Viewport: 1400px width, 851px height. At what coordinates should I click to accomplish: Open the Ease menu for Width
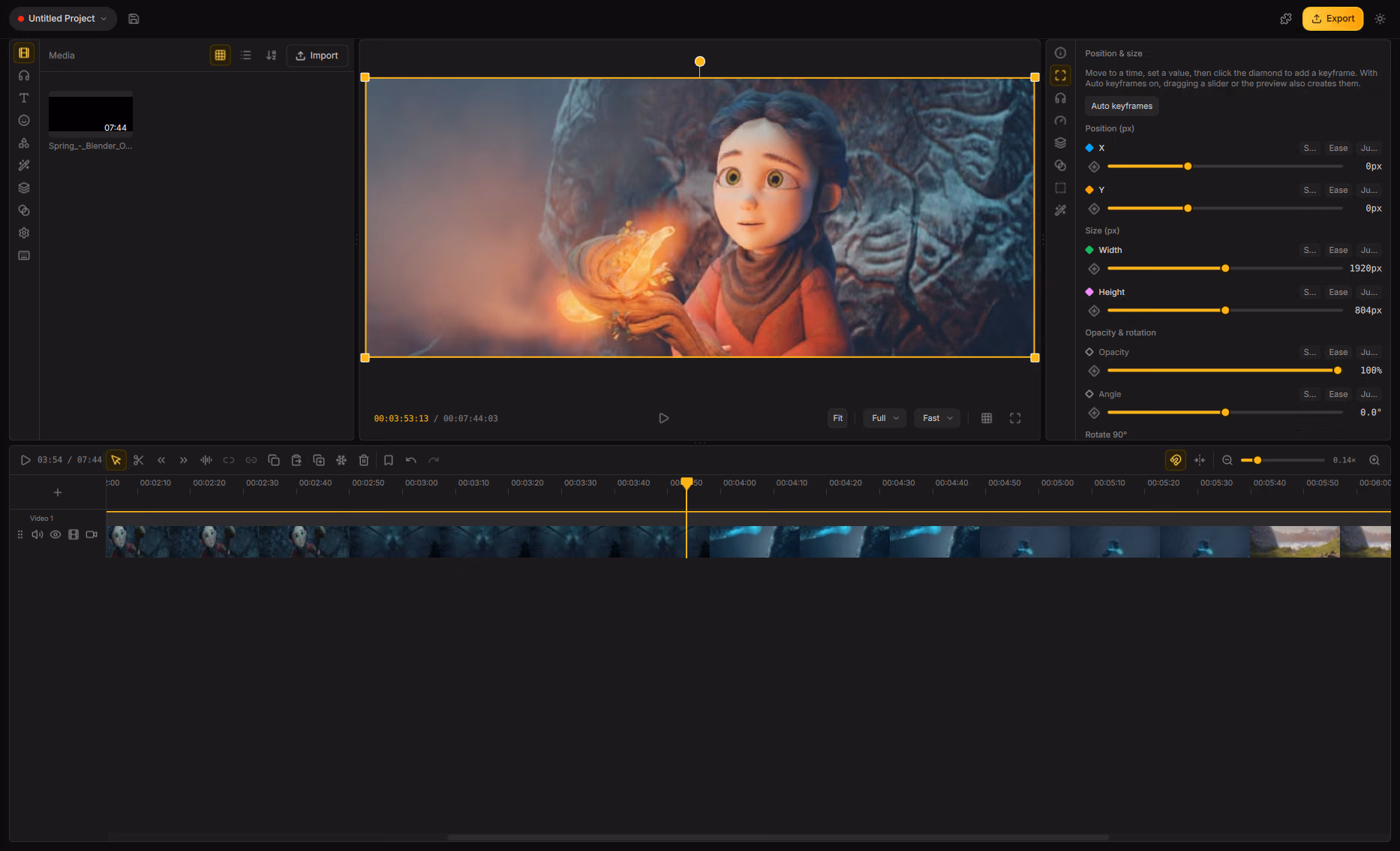[1338, 251]
